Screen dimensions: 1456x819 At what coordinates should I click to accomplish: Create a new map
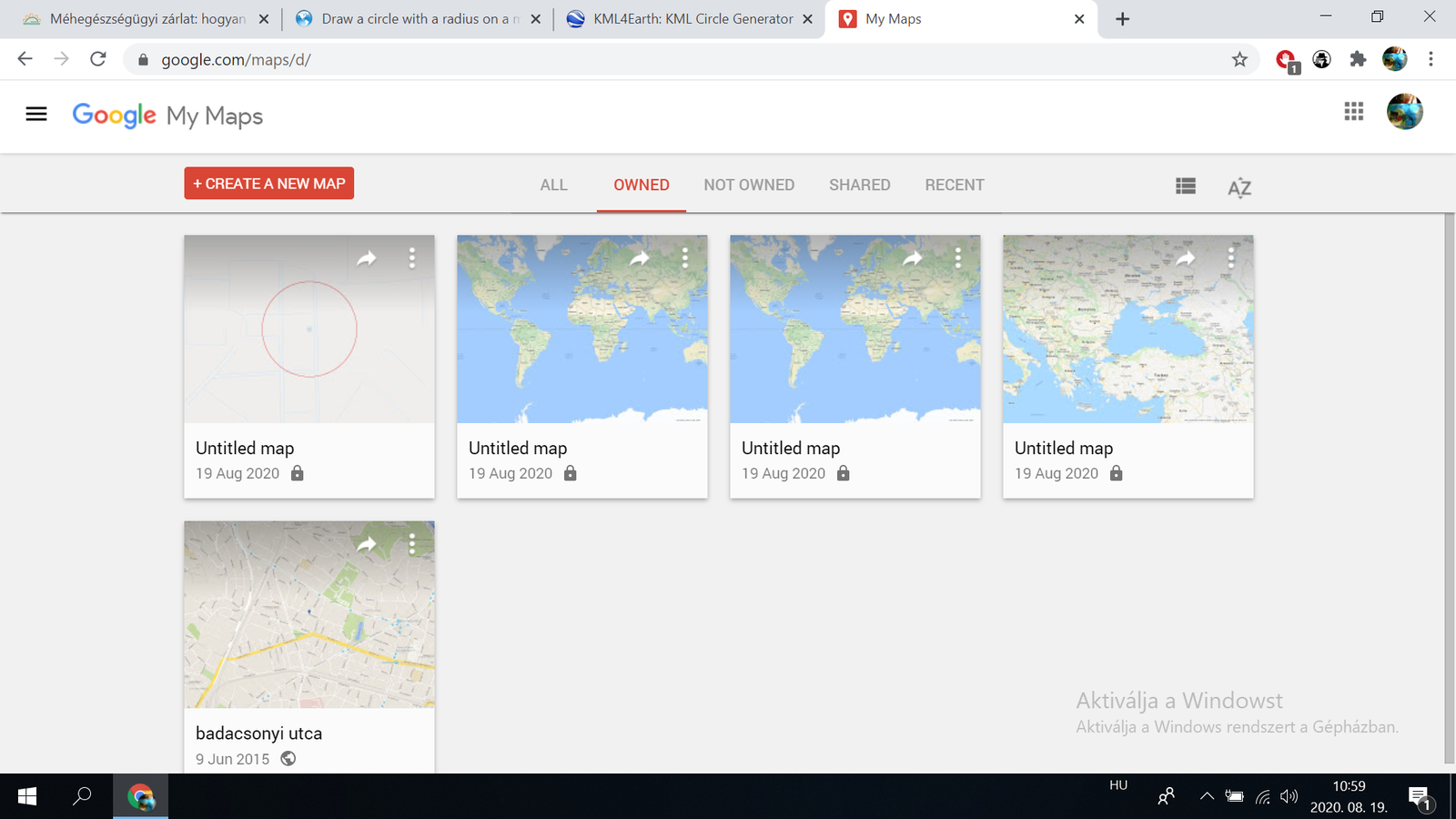(269, 183)
